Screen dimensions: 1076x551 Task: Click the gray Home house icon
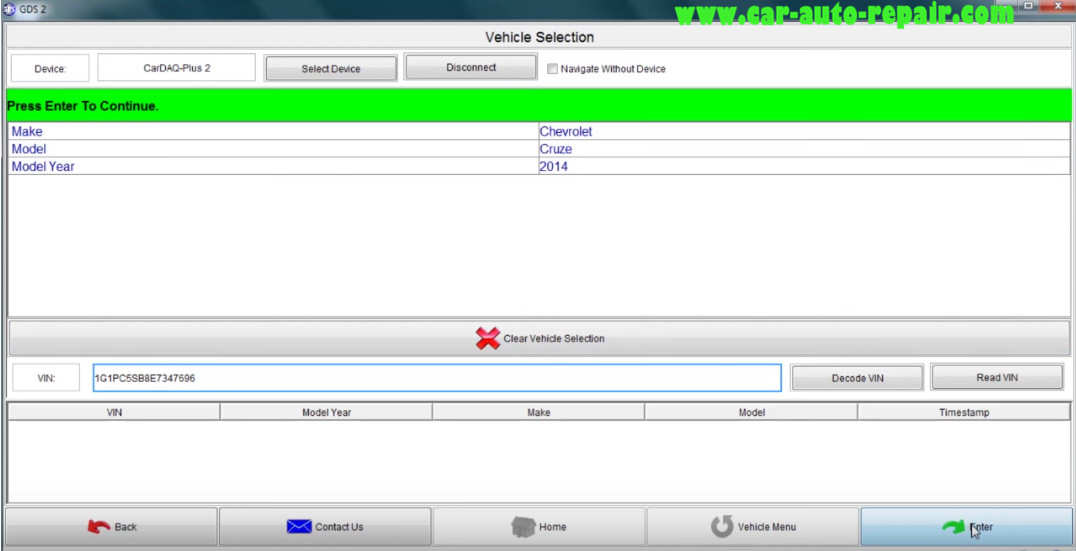click(x=523, y=527)
